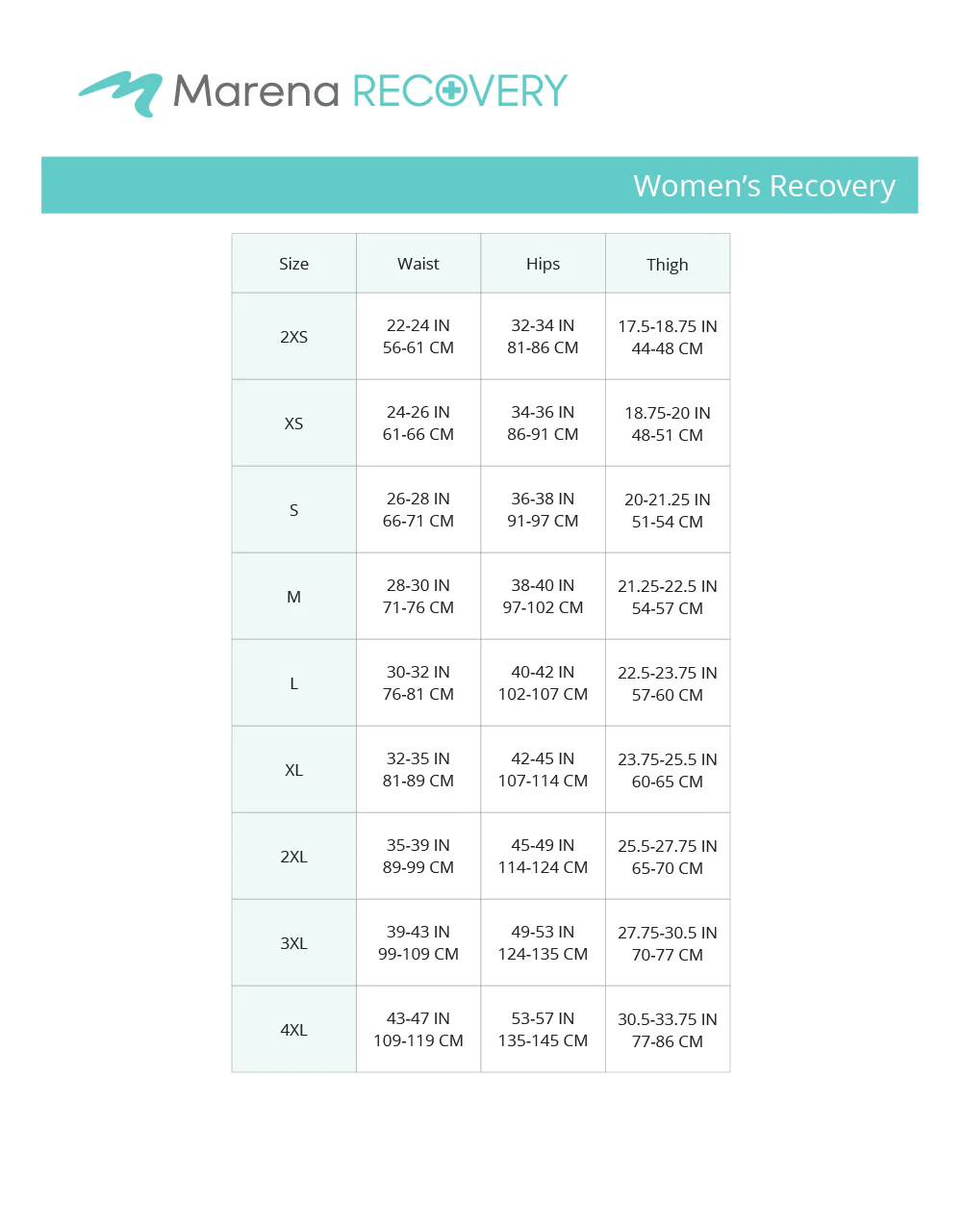
Task: Click the M size row label
Action: [294, 597]
